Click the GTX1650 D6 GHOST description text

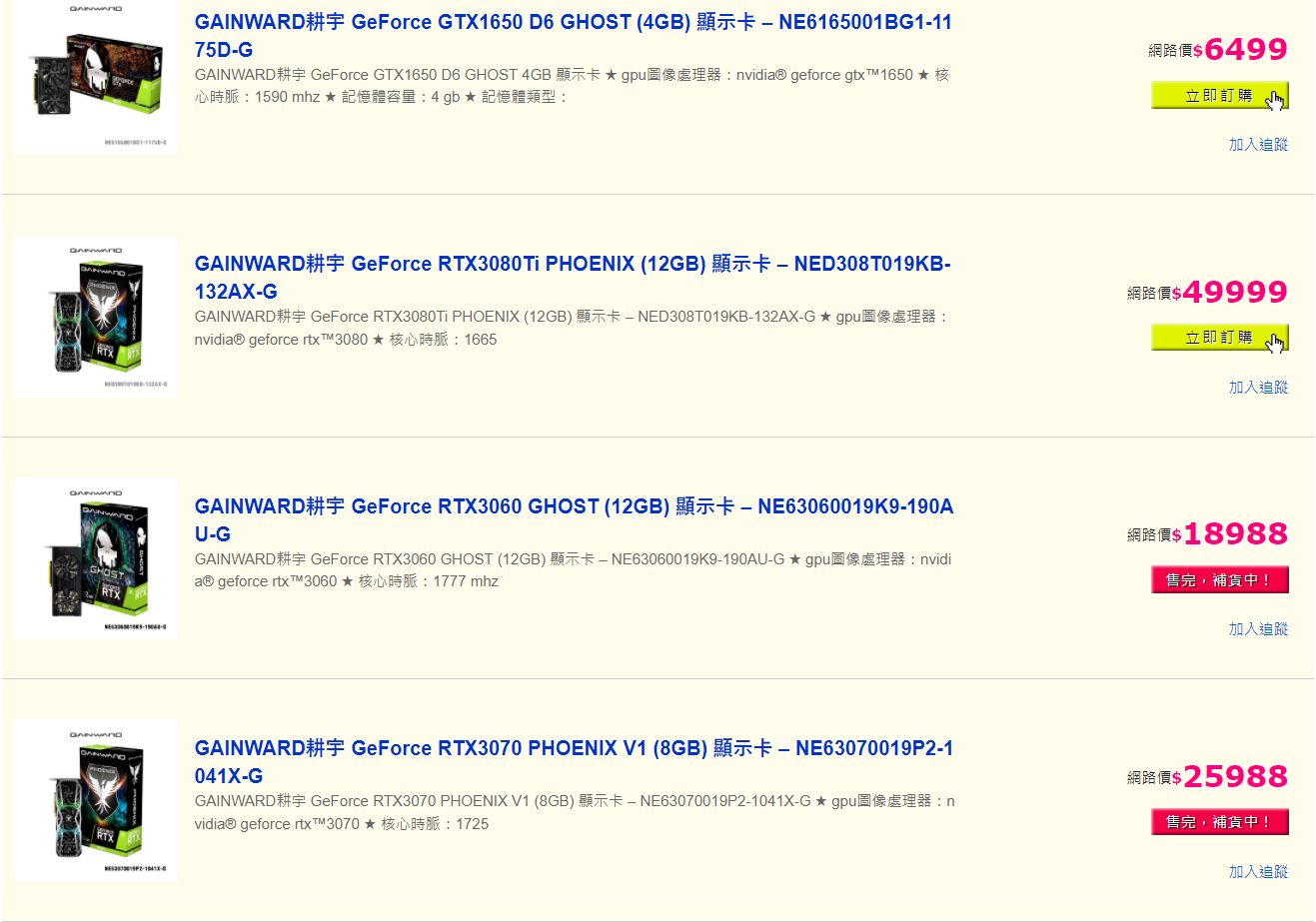(x=572, y=86)
